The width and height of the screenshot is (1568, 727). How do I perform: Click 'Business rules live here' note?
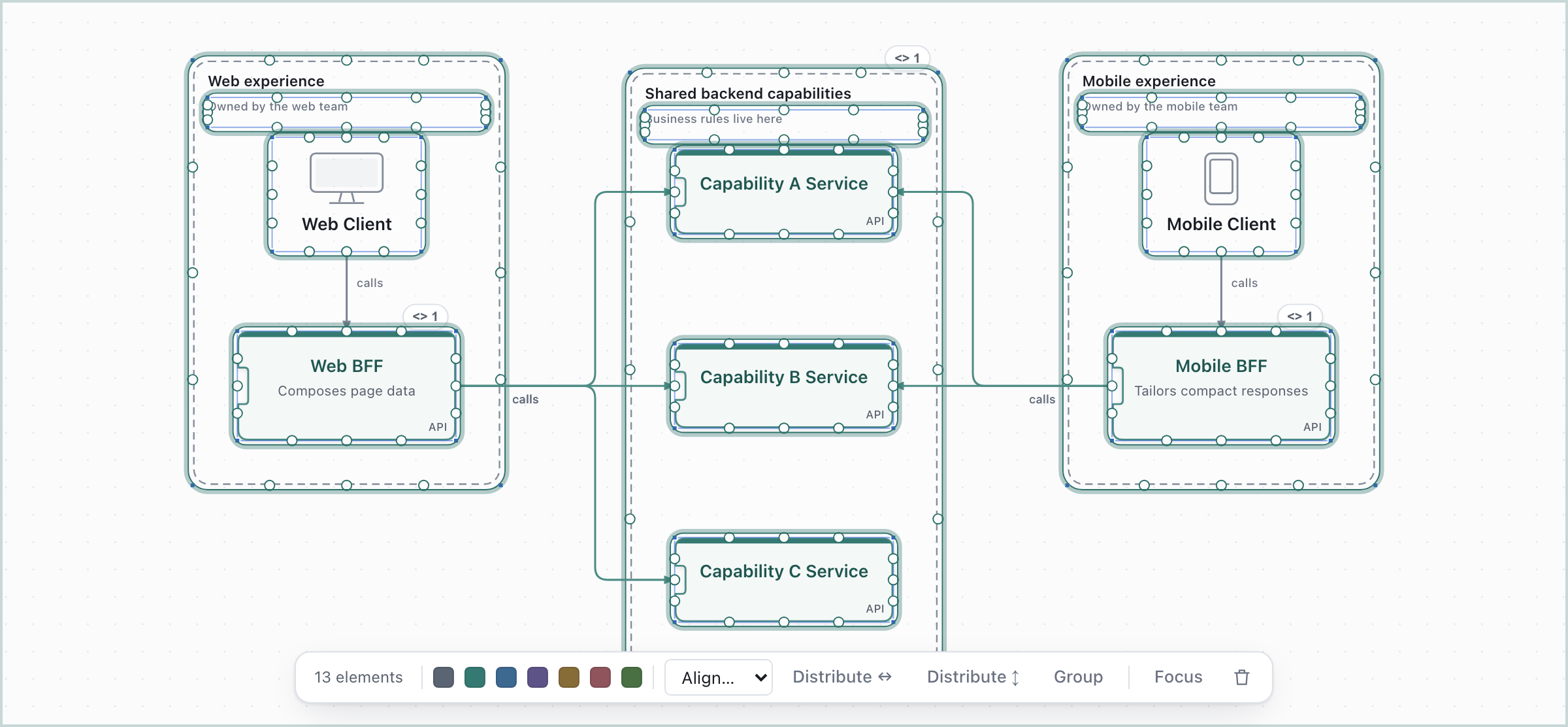tap(714, 119)
